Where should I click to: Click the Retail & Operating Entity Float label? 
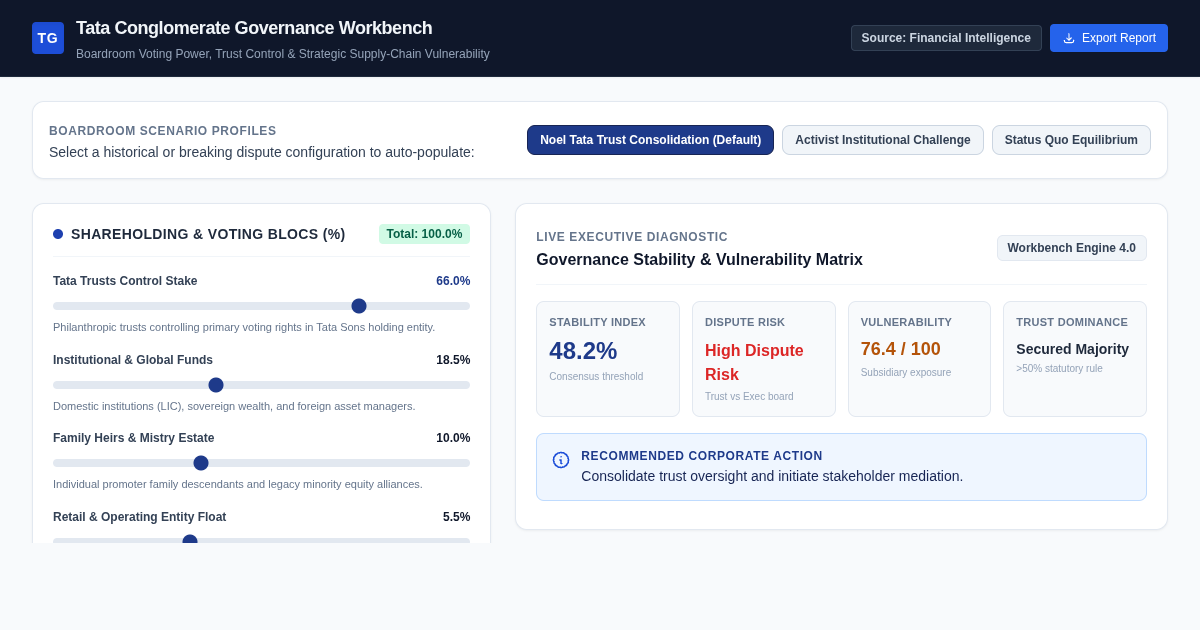click(x=140, y=517)
